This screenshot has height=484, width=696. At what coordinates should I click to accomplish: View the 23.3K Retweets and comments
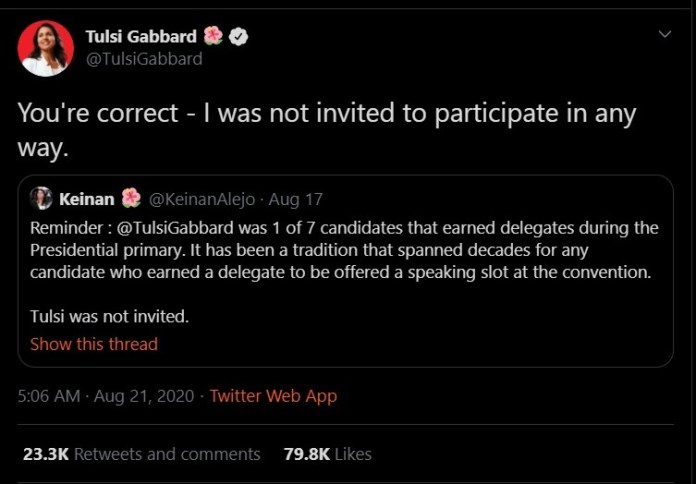point(141,454)
